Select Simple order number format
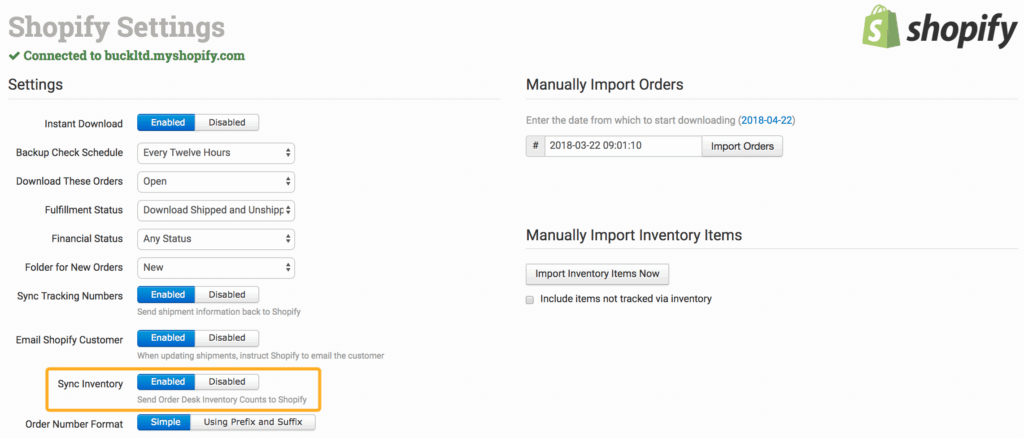1024x438 pixels. pyautogui.click(x=164, y=423)
